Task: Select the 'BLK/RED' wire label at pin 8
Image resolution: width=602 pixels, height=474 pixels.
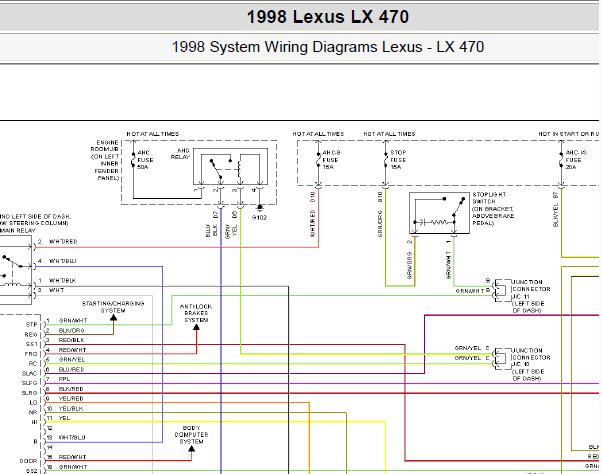Action: click(x=71, y=389)
